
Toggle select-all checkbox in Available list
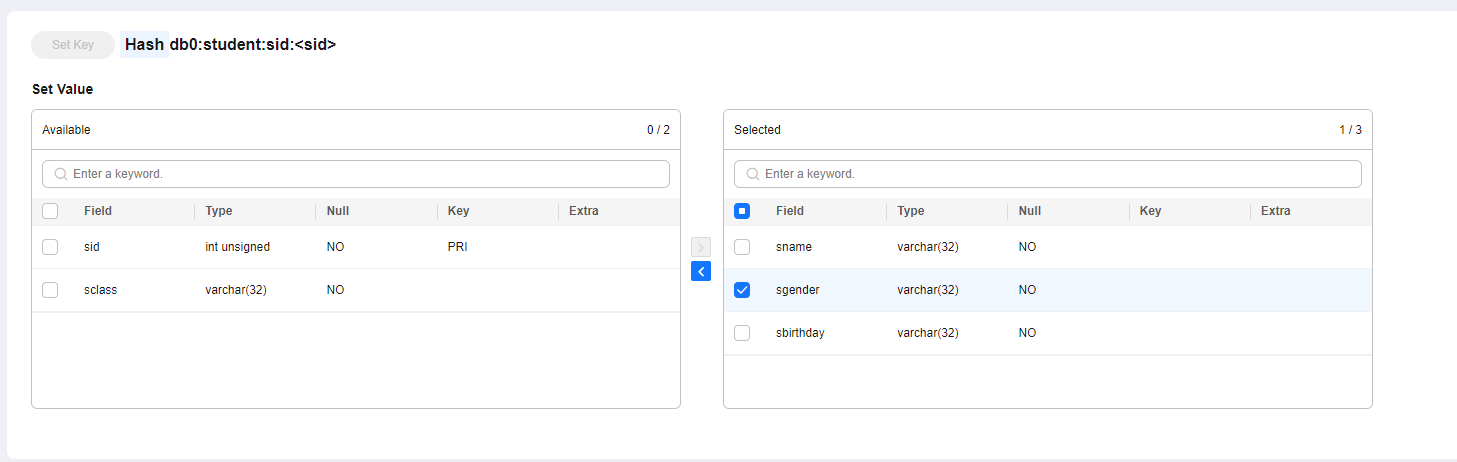click(50, 211)
